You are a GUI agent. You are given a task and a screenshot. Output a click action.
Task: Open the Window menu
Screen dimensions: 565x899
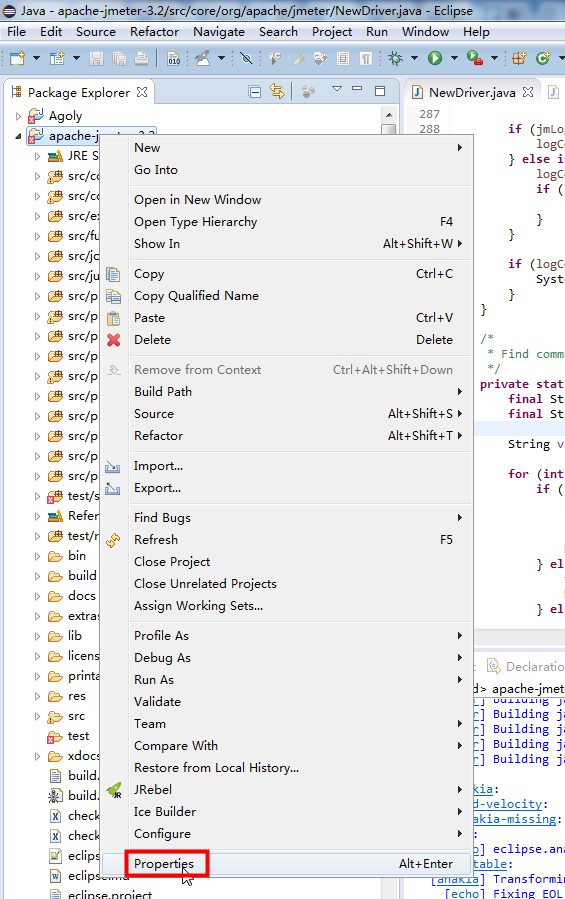pyautogui.click(x=425, y=32)
